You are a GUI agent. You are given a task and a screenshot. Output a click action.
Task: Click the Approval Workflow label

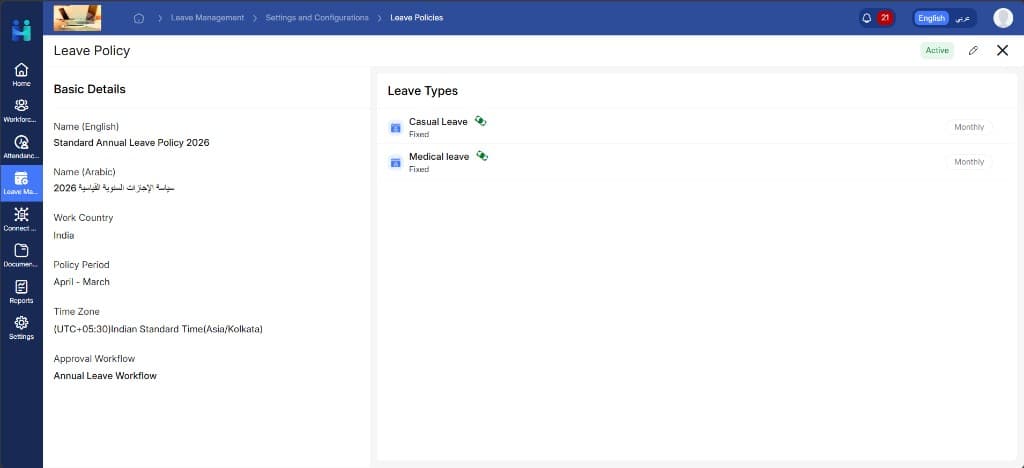(94, 359)
